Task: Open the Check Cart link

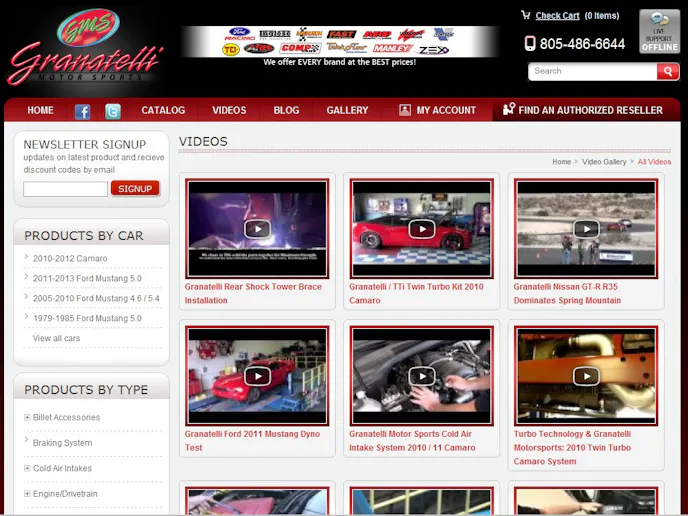Action: click(557, 16)
